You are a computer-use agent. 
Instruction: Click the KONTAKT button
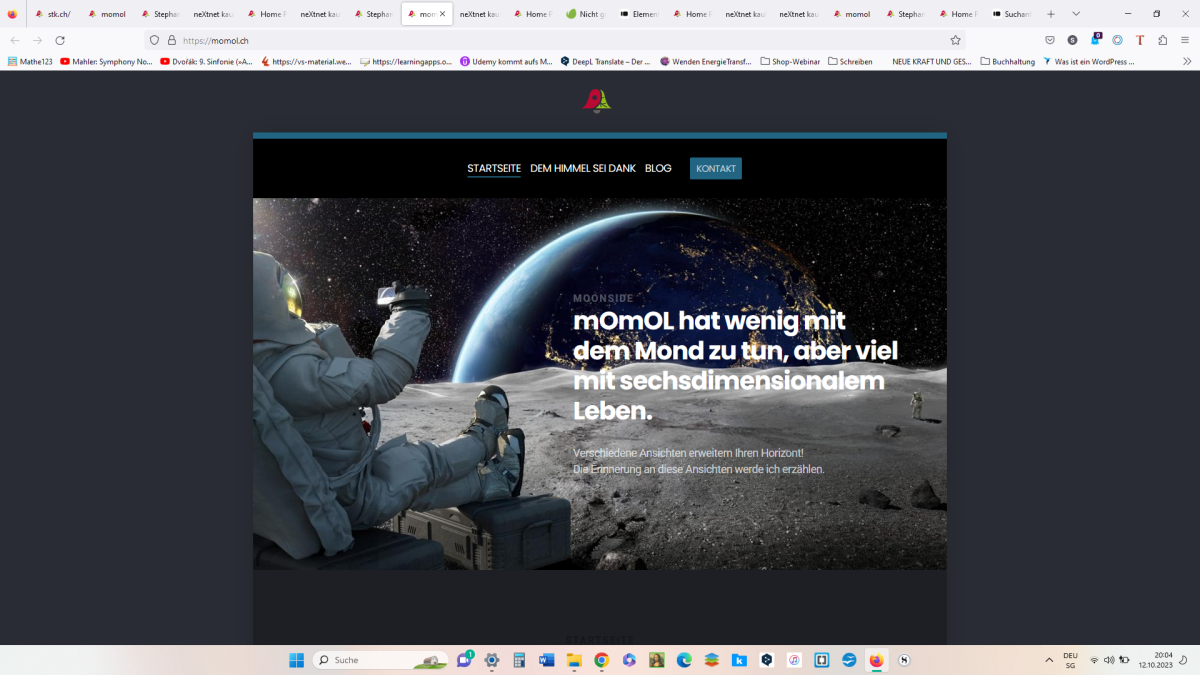tap(716, 168)
